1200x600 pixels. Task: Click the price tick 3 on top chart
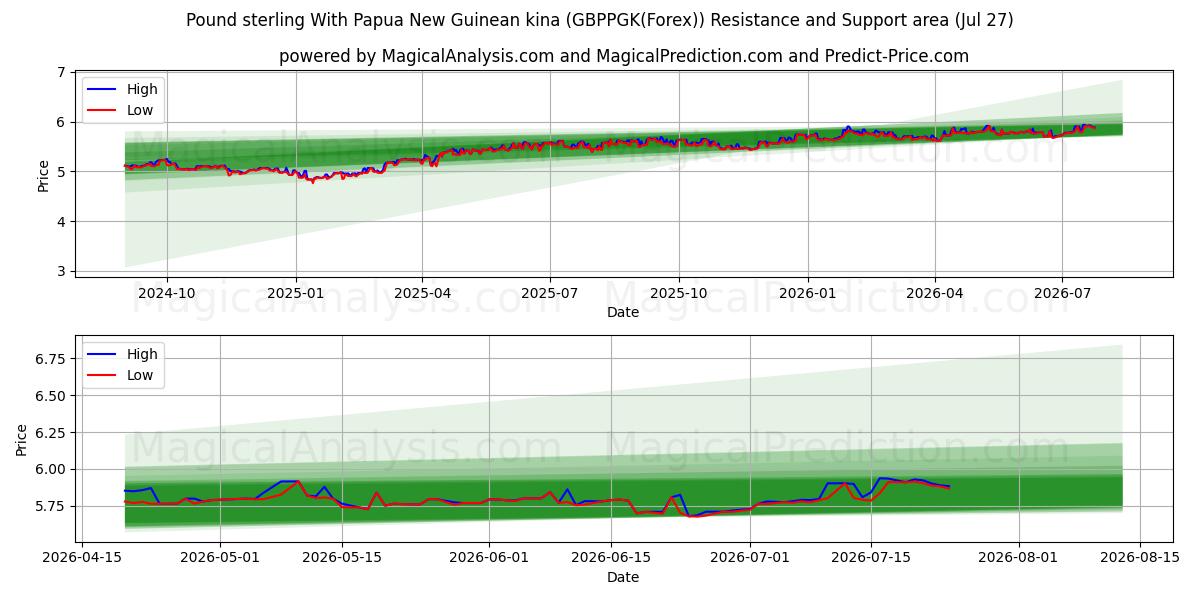[x=61, y=271]
